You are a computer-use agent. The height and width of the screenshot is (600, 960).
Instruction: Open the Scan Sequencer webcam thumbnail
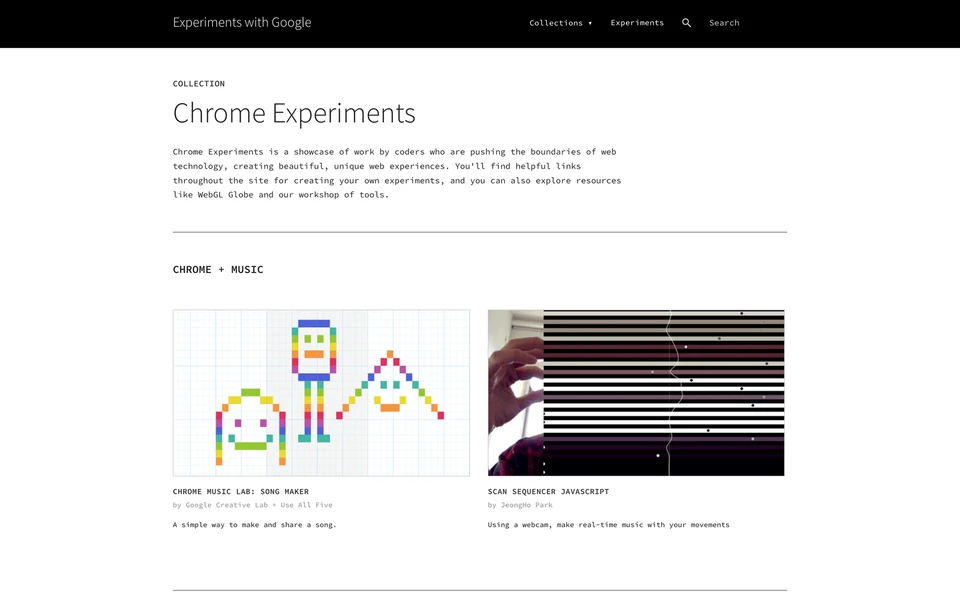(x=636, y=393)
